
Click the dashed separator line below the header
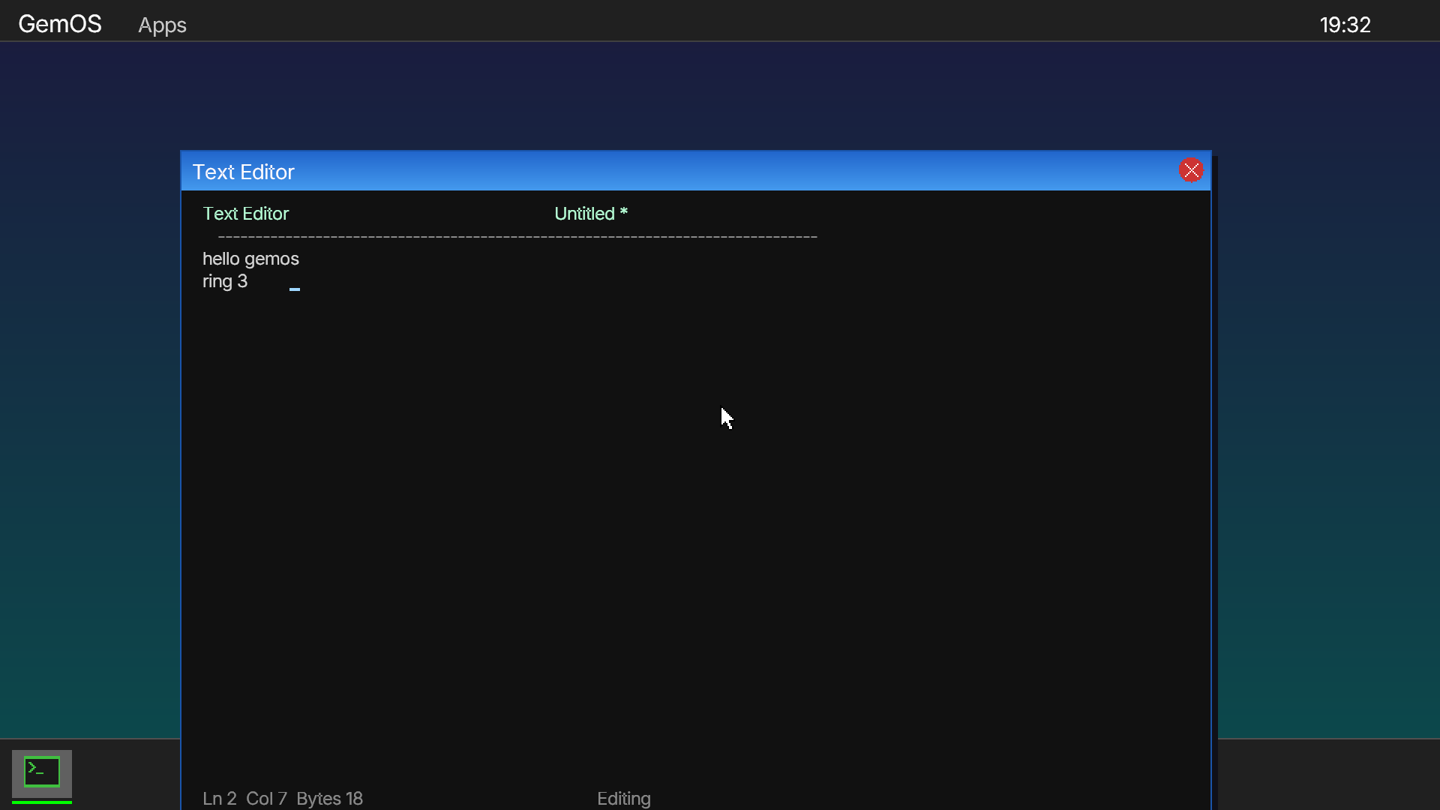coord(517,237)
